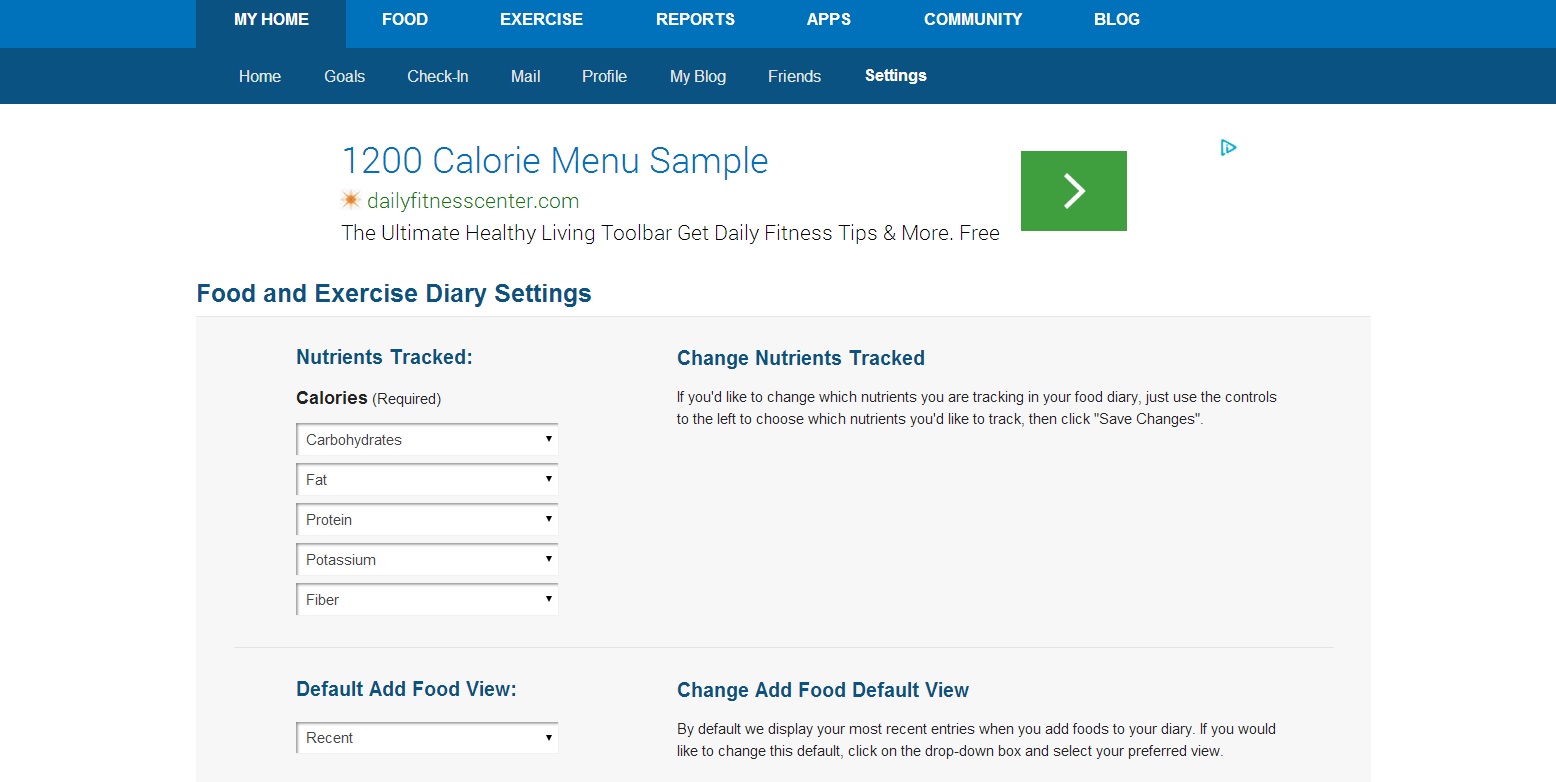Open the APPS section
The image size is (1556, 782).
click(x=828, y=19)
